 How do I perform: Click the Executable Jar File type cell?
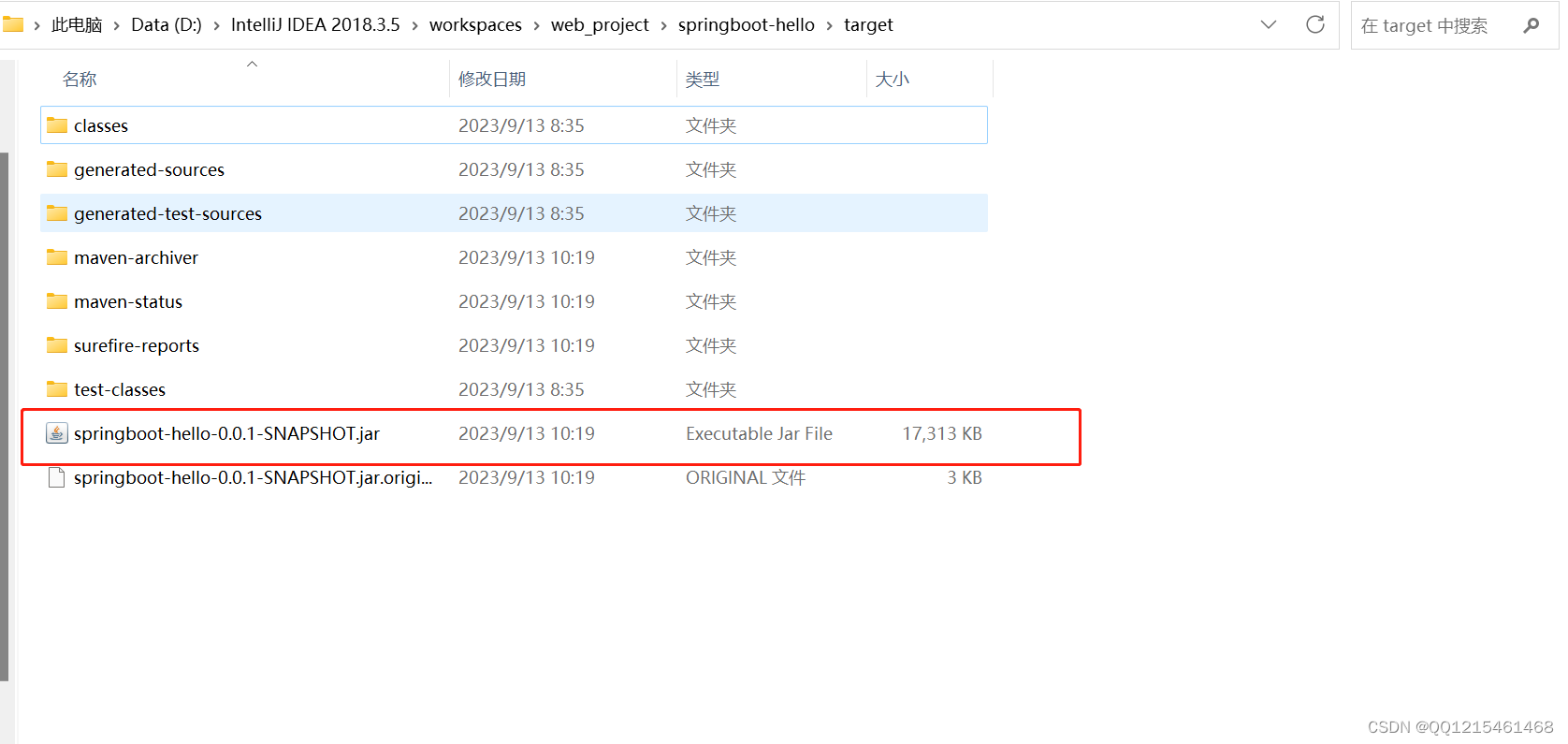pos(759,433)
